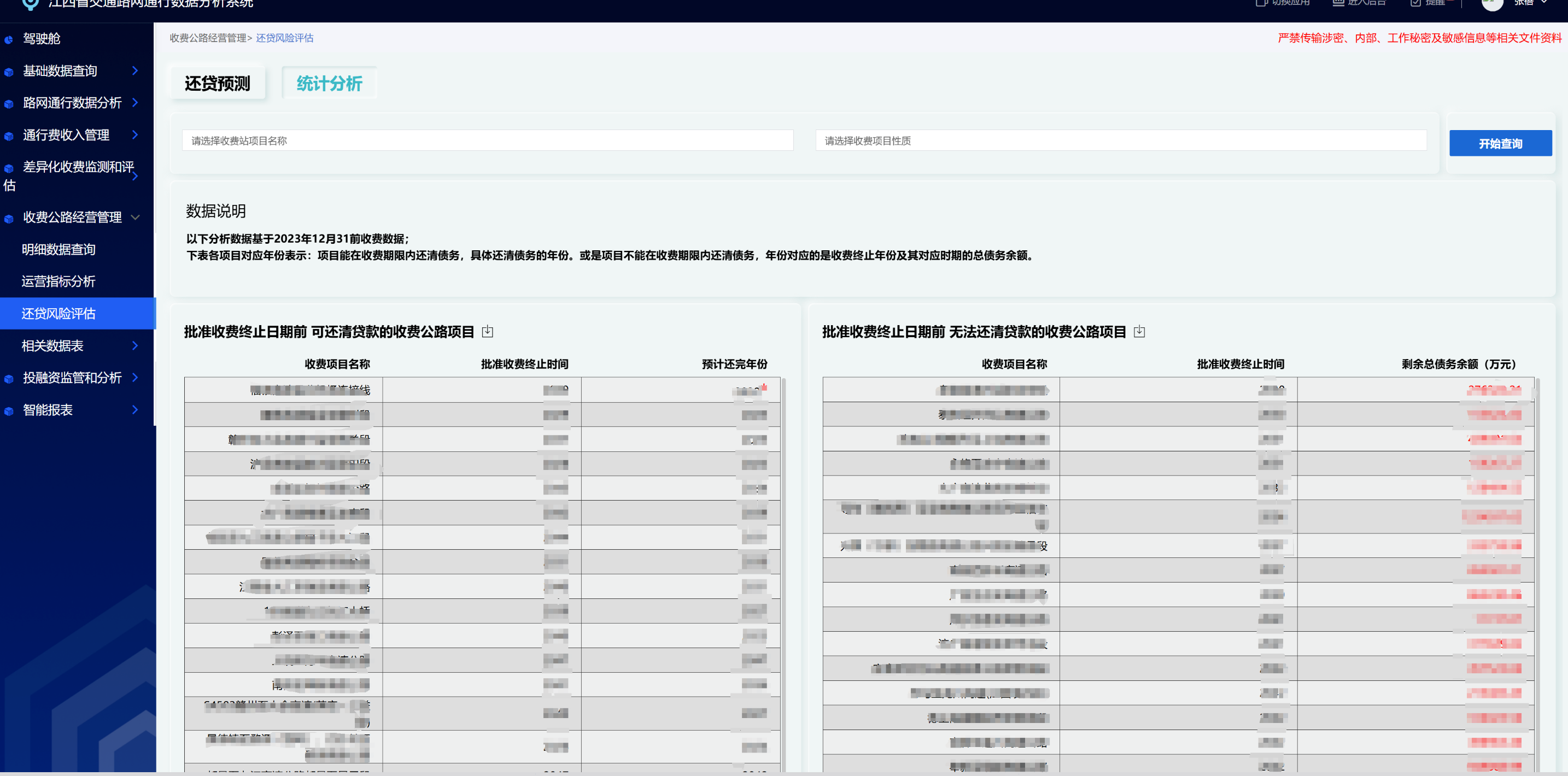This screenshot has width=1568, height=776.
Task: Download the 无法还清贷款的收费公路项目 table via its export icon
Action: [1139, 331]
